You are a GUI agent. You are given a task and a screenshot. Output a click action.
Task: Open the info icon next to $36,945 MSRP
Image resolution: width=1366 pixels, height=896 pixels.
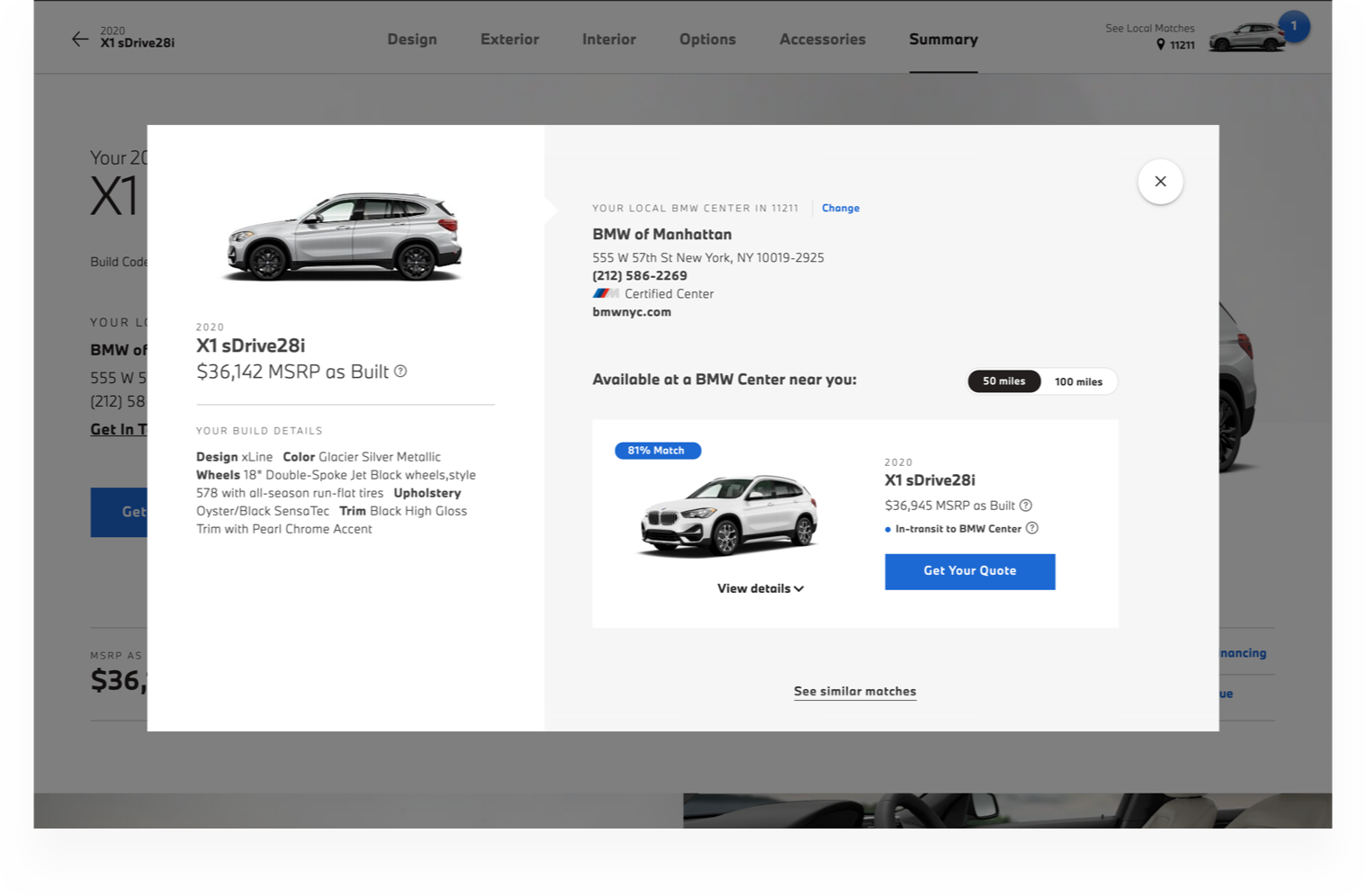tap(1026, 506)
